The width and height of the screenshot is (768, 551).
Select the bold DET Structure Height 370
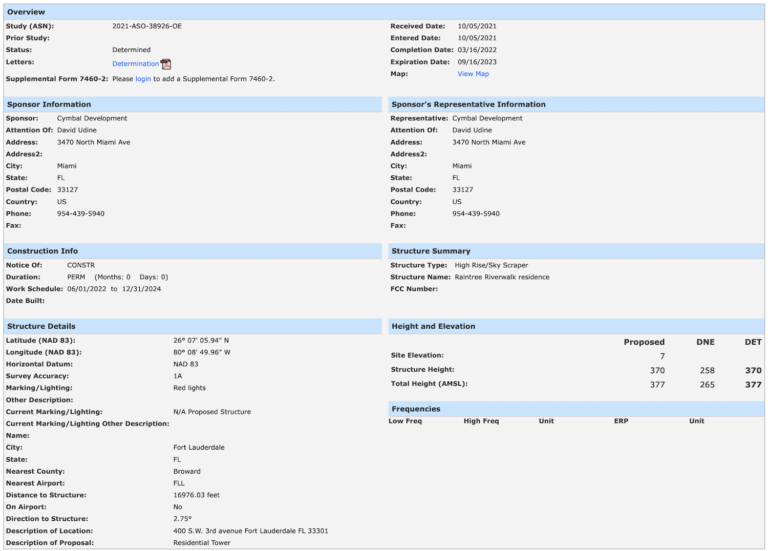[753, 370]
